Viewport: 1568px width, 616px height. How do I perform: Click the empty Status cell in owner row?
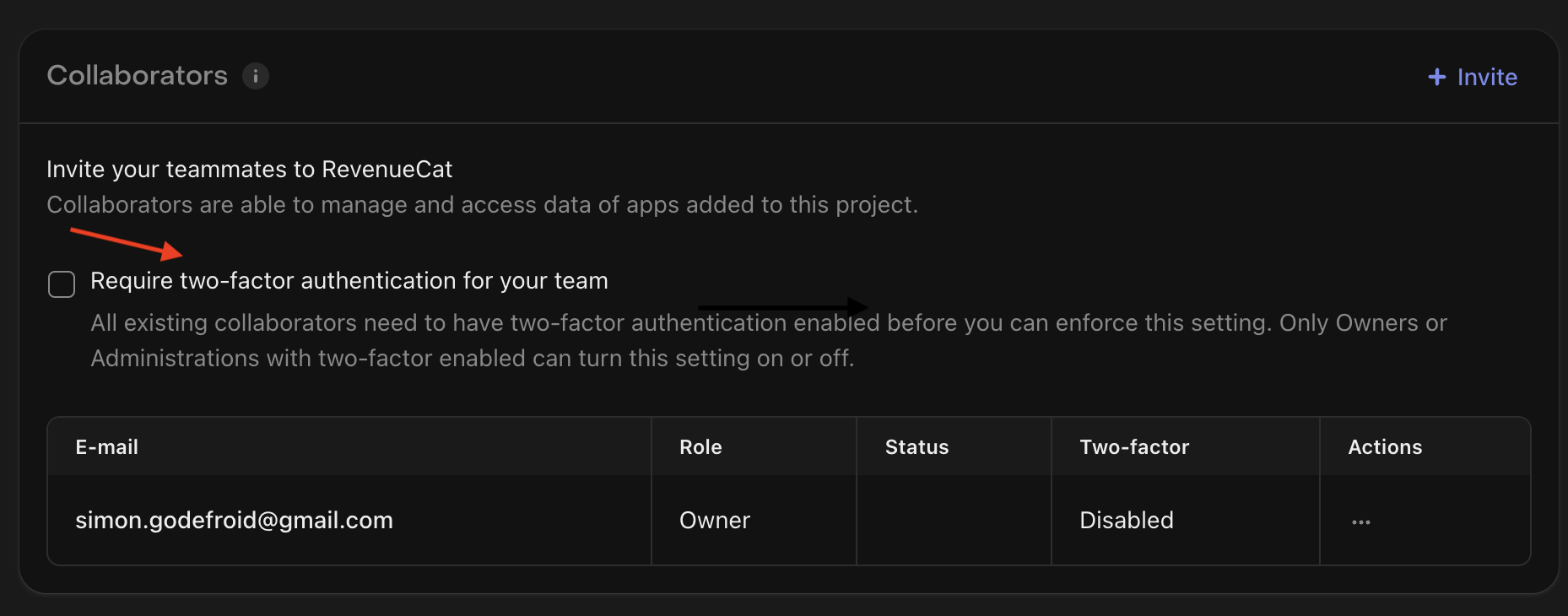pyautogui.click(x=953, y=521)
